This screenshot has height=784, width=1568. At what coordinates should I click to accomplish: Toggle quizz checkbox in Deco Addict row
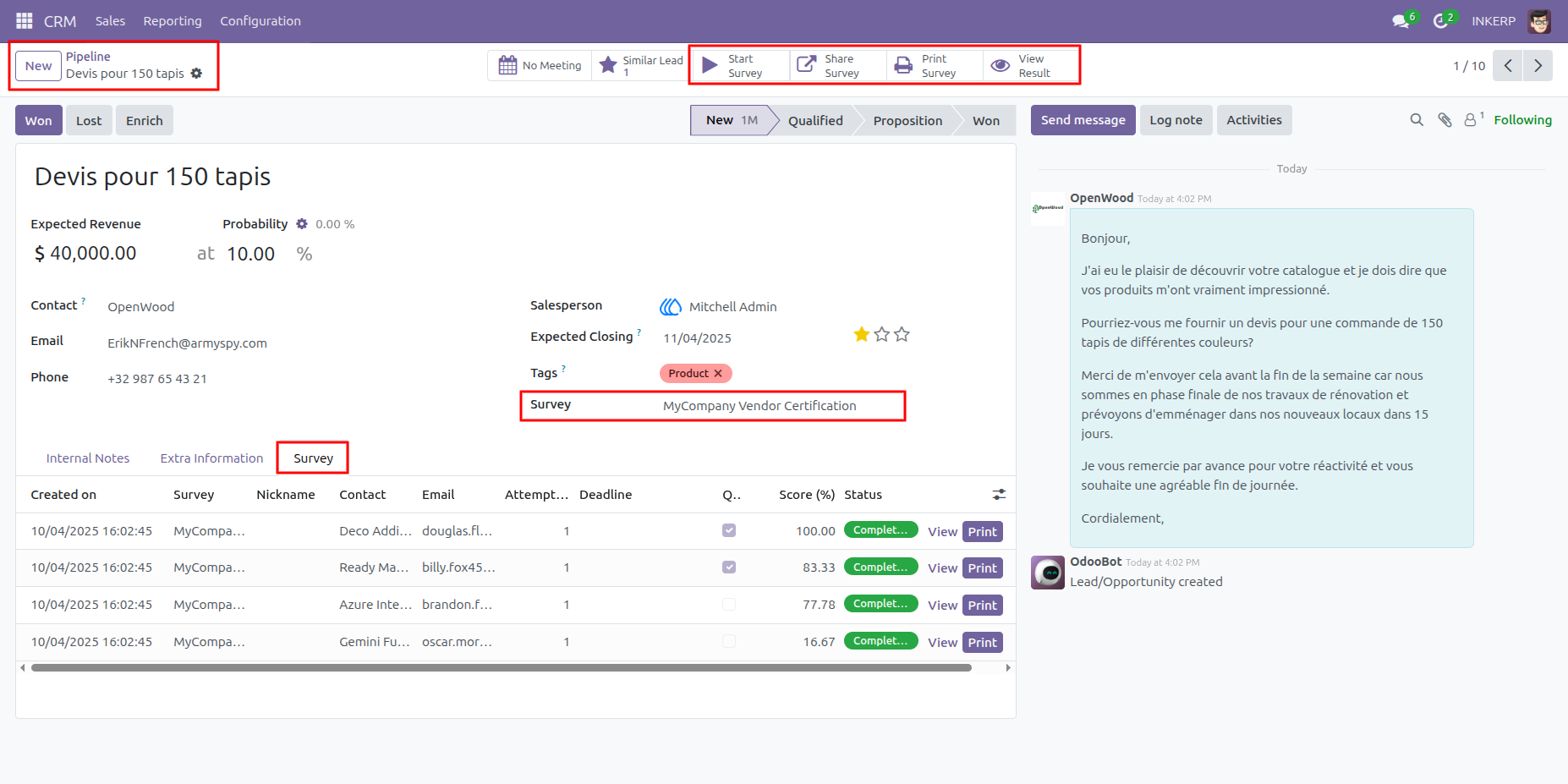pos(729,530)
